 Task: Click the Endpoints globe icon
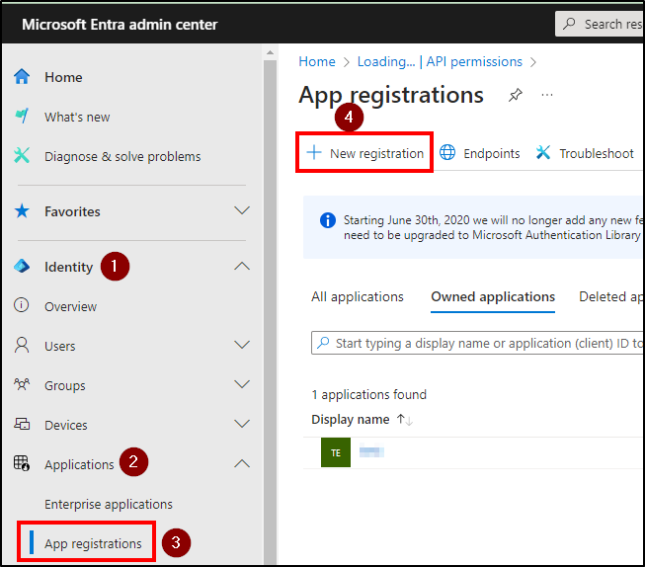tap(447, 152)
